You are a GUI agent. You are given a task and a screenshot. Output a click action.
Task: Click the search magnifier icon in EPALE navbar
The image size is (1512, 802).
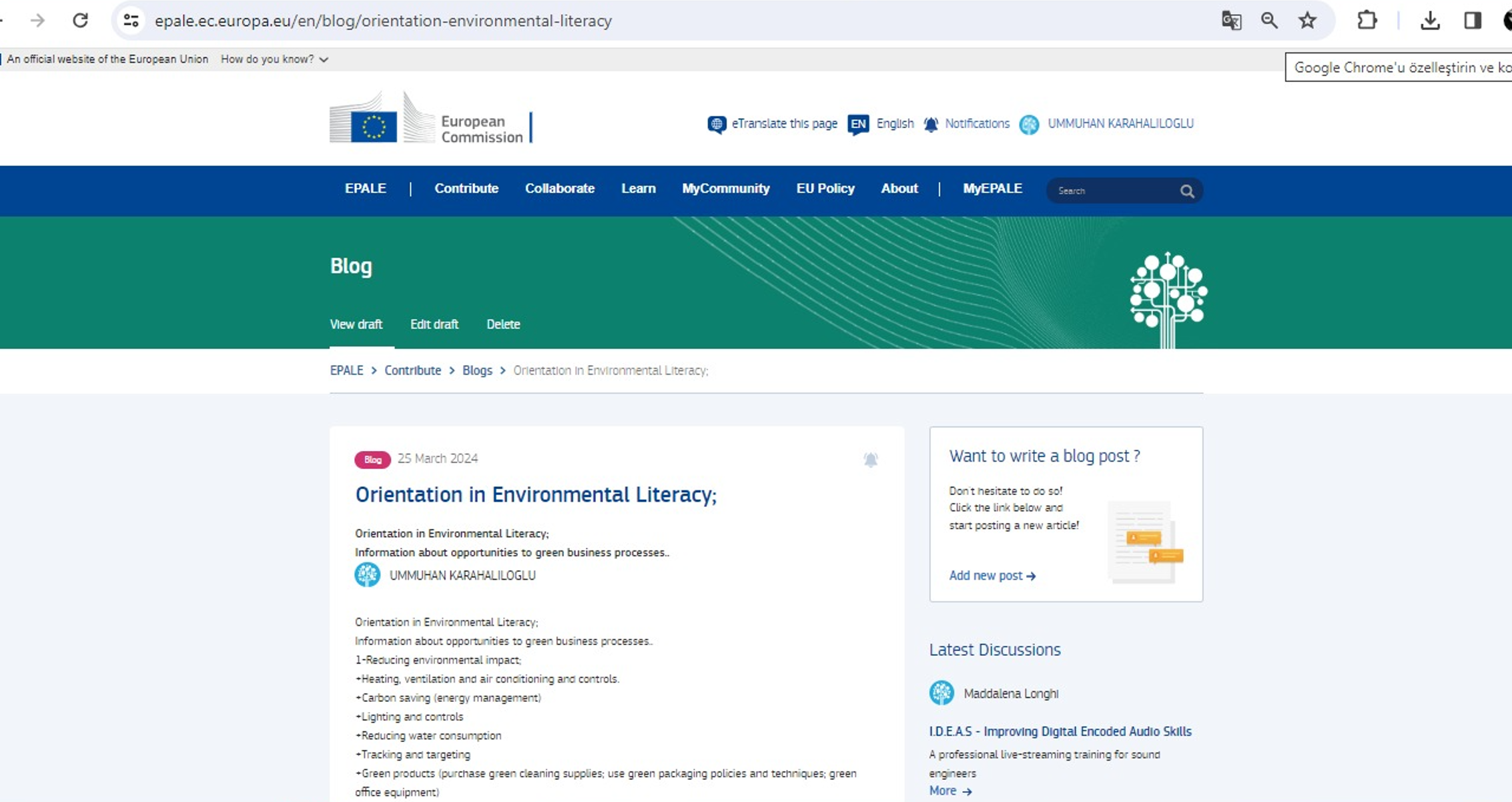click(x=1186, y=191)
